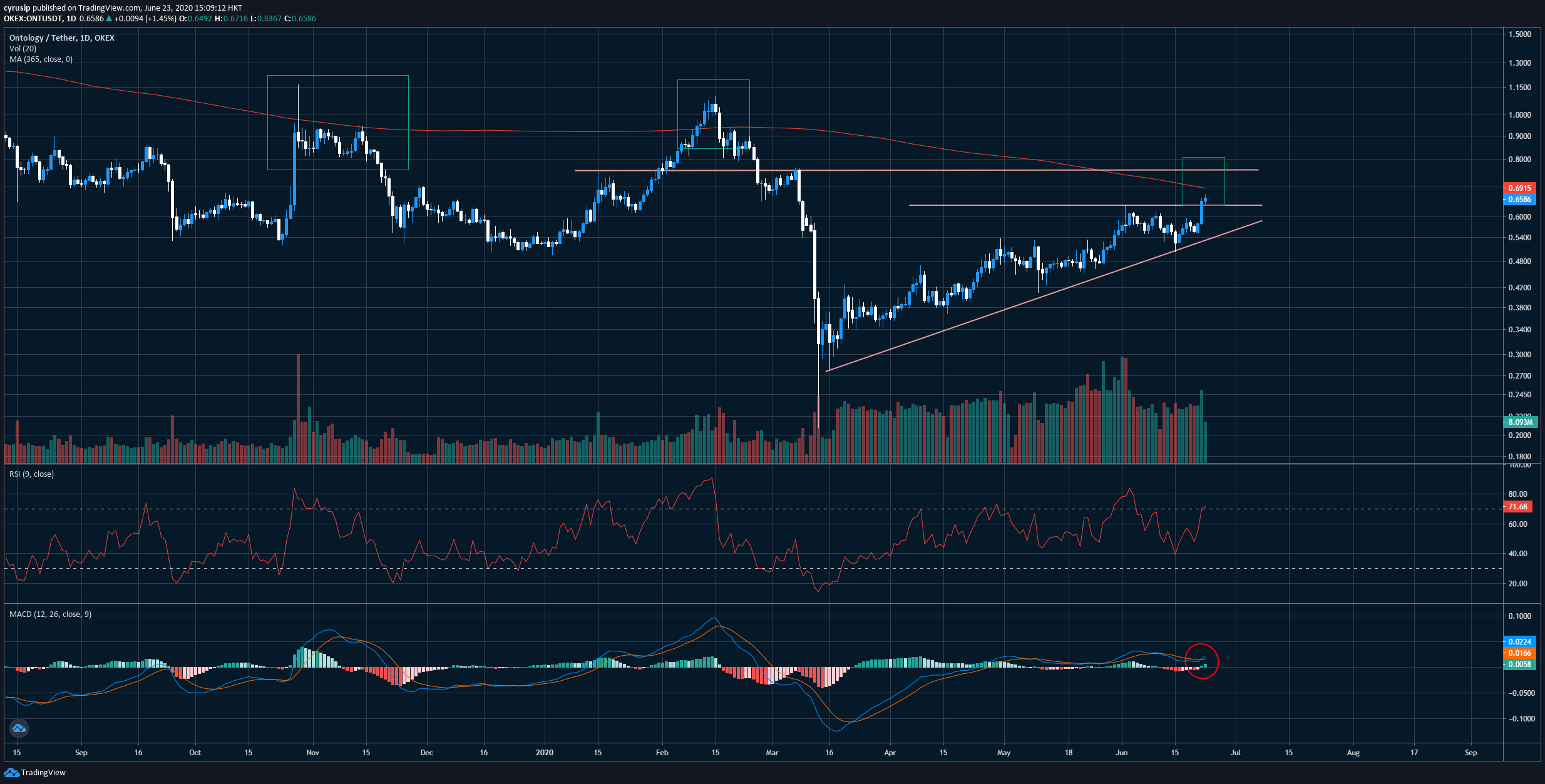Click the MACD (12, 26, close, 9) label
This screenshot has height=784, width=1545.
tap(50, 614)
